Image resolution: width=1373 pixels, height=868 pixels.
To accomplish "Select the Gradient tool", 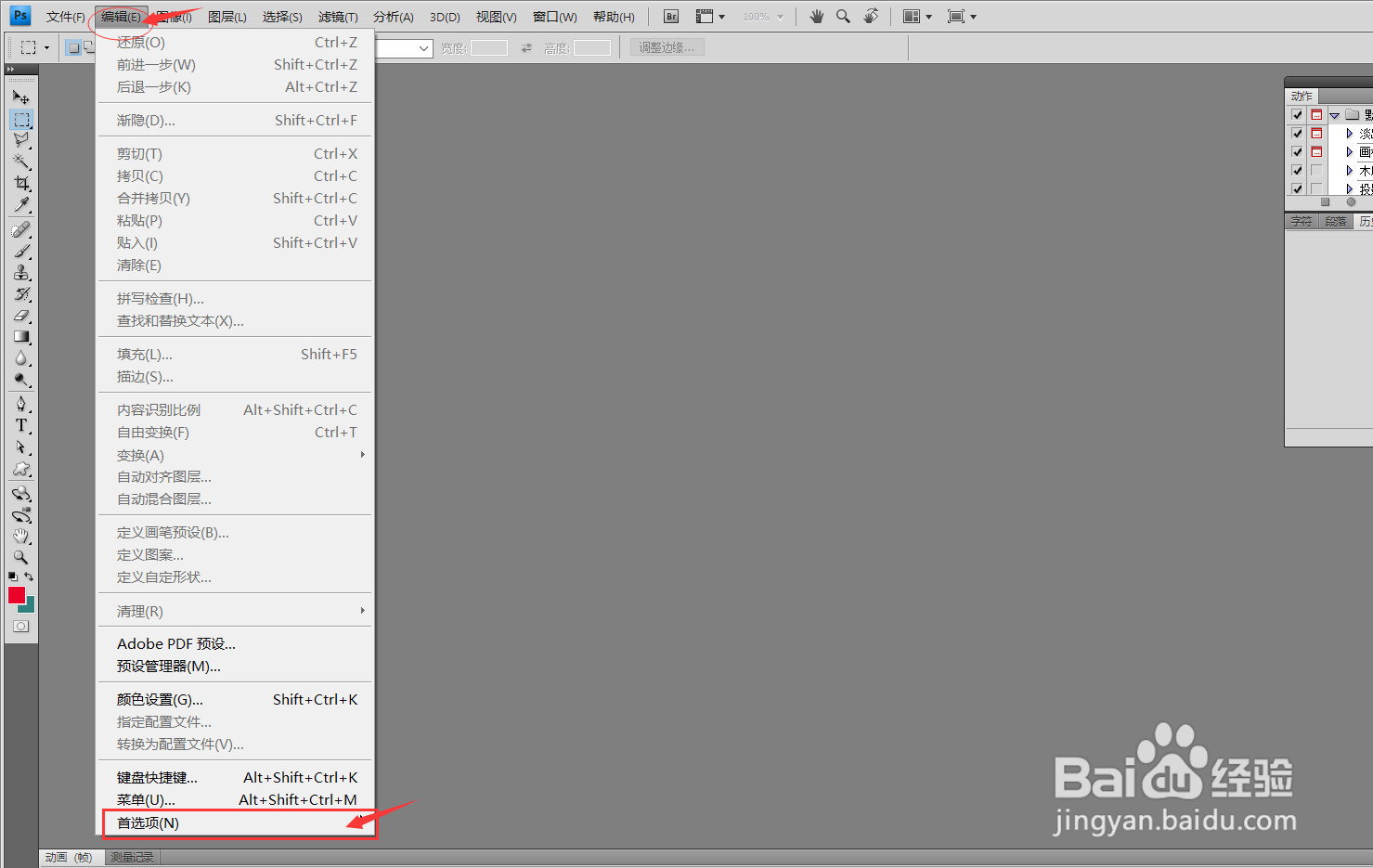I will (20, 337).
